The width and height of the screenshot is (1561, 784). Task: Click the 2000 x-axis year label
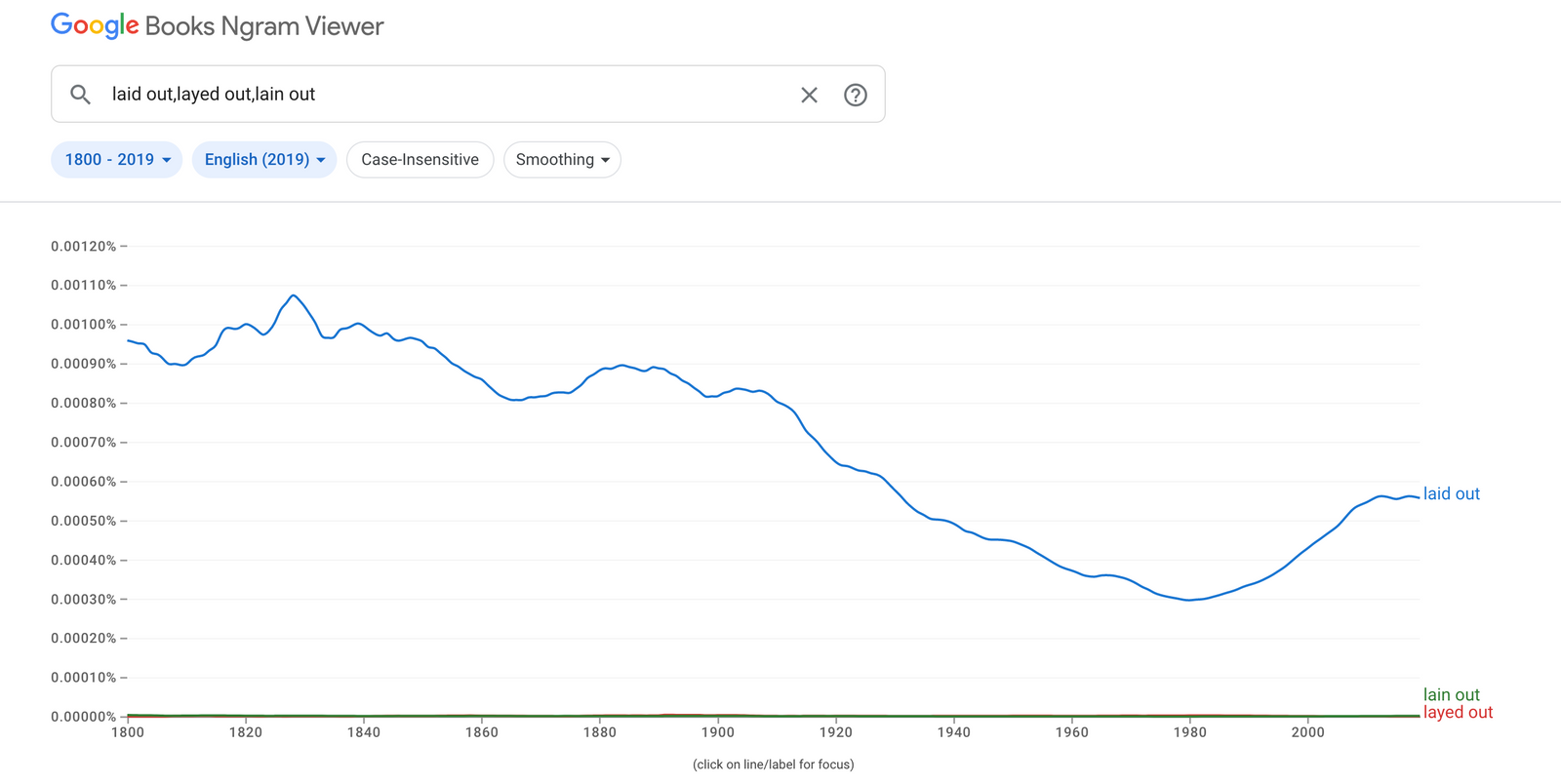click(1307, 732)
